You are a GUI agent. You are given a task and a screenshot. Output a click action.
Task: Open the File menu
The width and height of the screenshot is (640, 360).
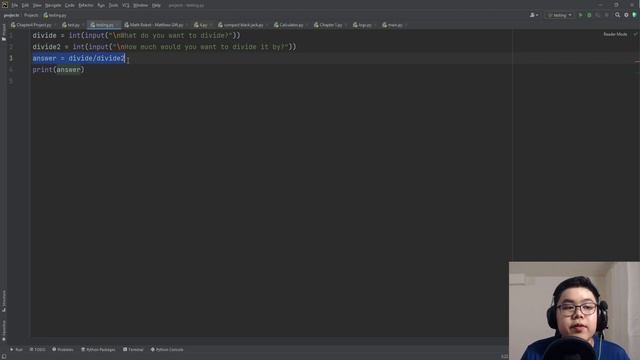(x=15, y=5)
